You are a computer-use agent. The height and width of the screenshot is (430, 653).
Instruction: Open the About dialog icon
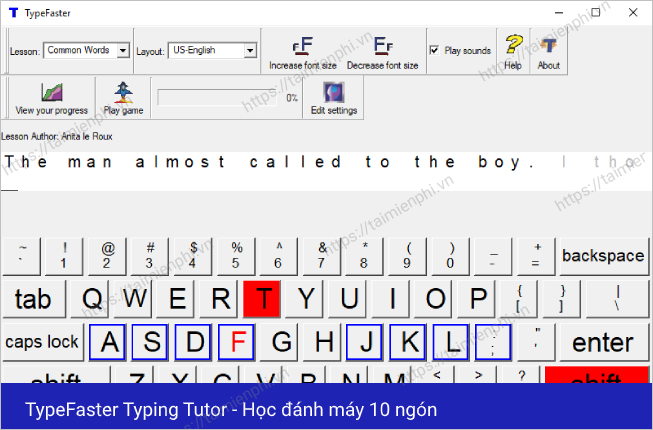pos(548,45)
